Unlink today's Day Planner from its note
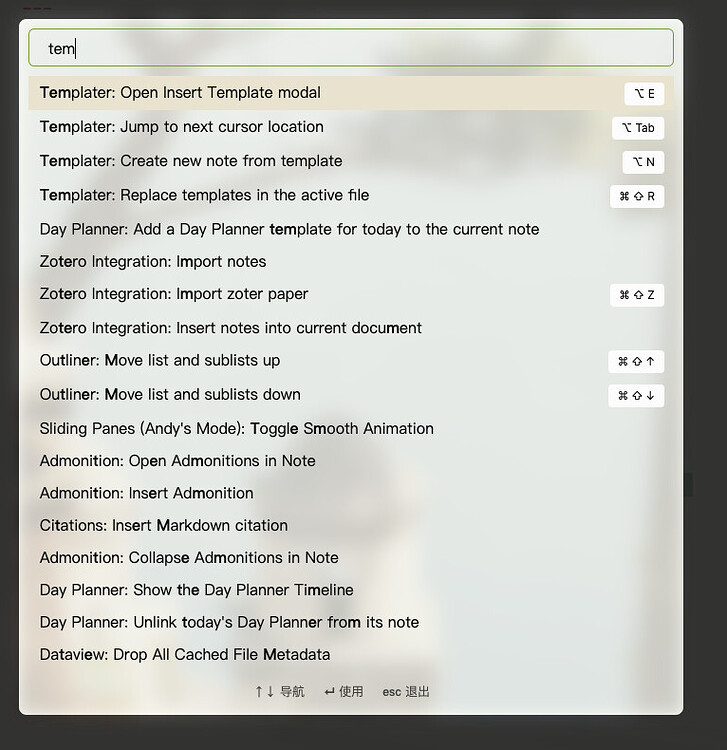Screen dimensions: 727x750 point(229,622)
